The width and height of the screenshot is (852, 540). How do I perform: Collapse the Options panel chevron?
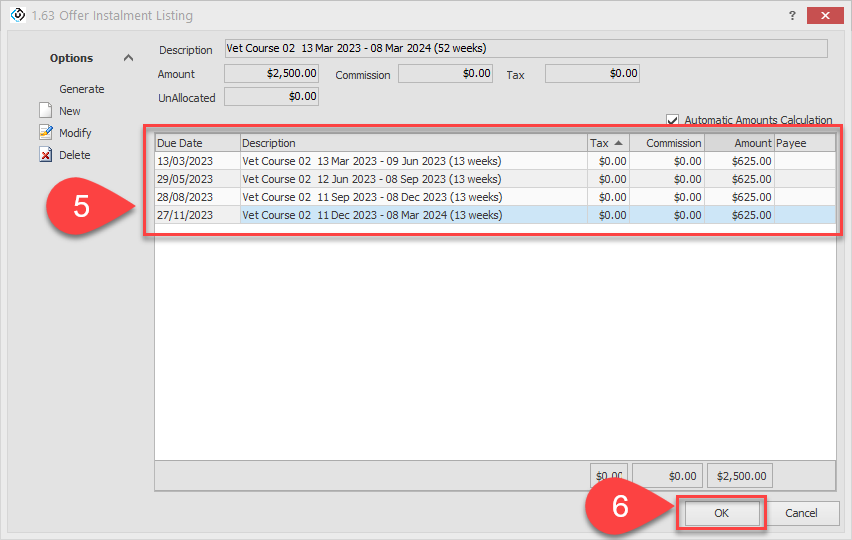128,58
